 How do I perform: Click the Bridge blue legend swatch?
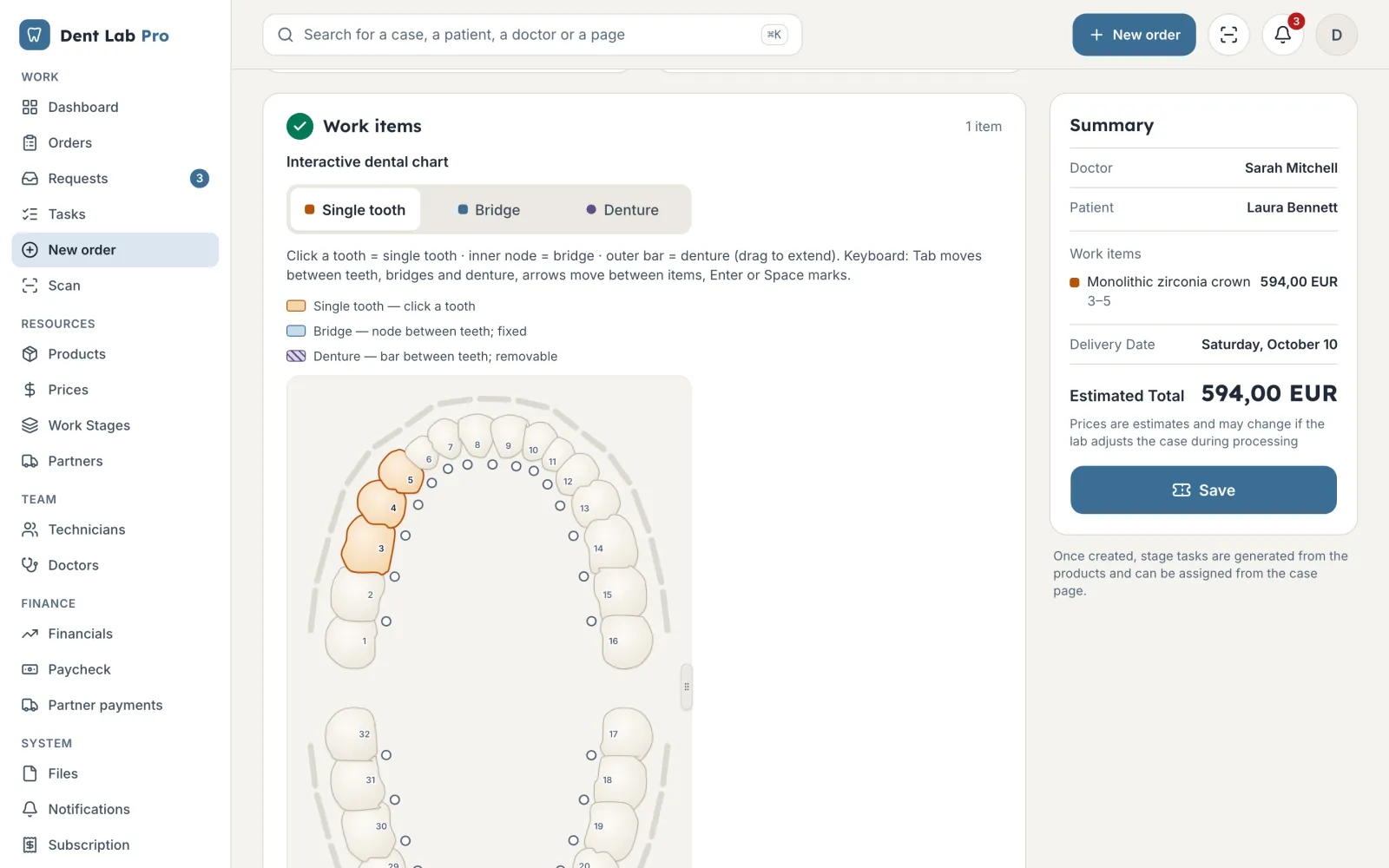click(296, 331)
